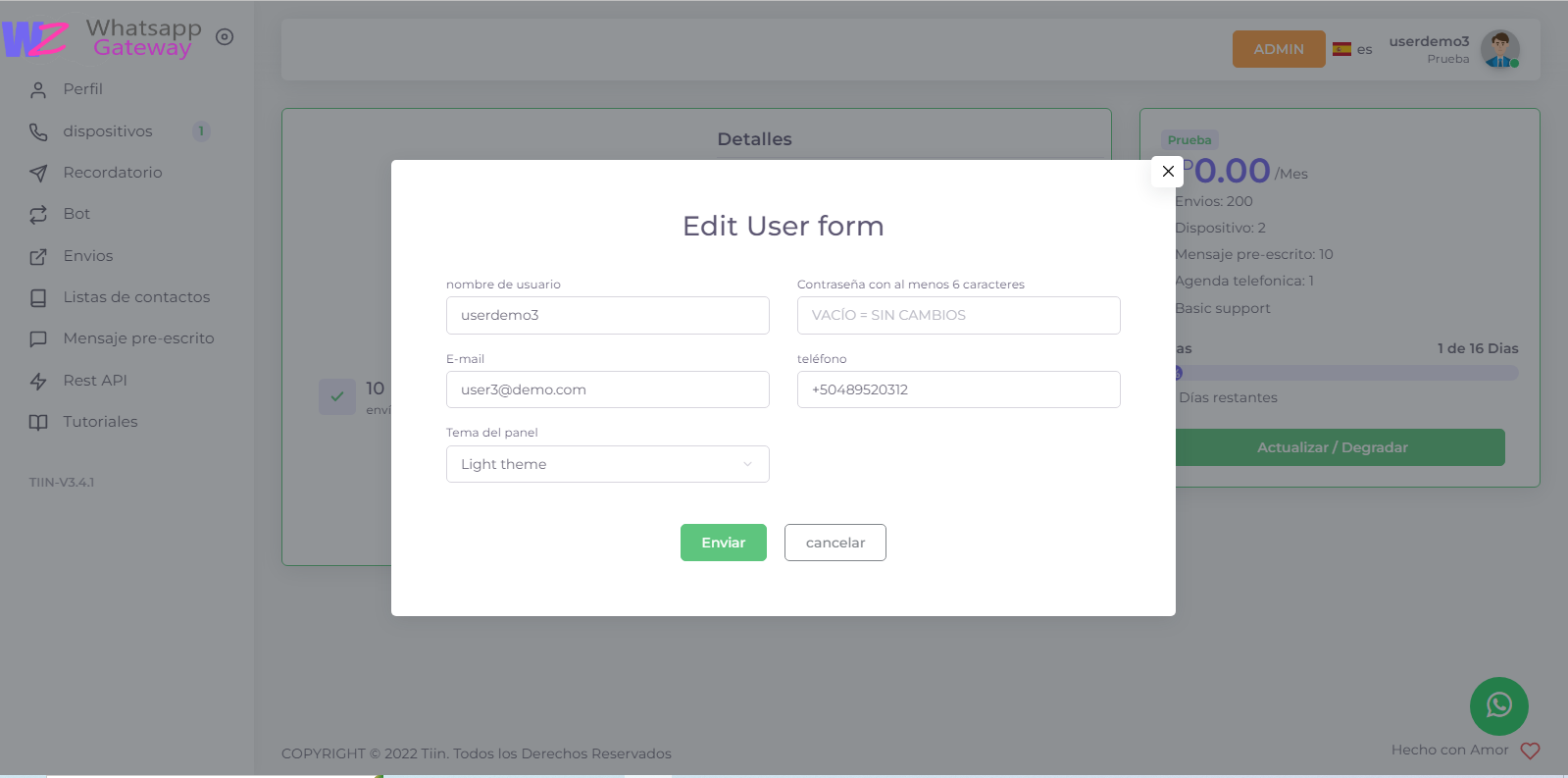The image size is (1568, 778).
Task: Close the Edit User form dialog
Action: coord(1167,172)
